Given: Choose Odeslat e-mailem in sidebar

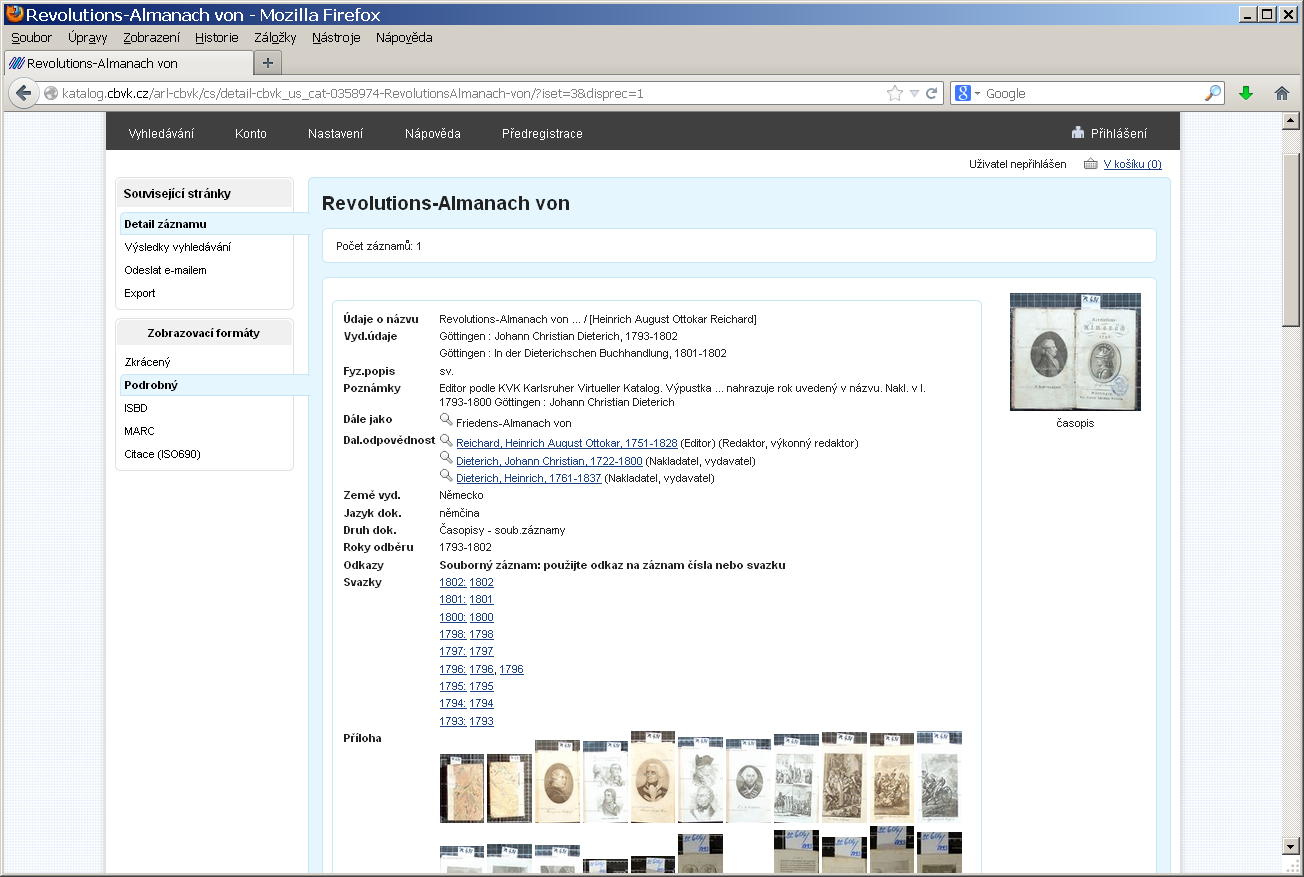Looking at the screenshot, I should pyautogui.click(x=165, y=270).
